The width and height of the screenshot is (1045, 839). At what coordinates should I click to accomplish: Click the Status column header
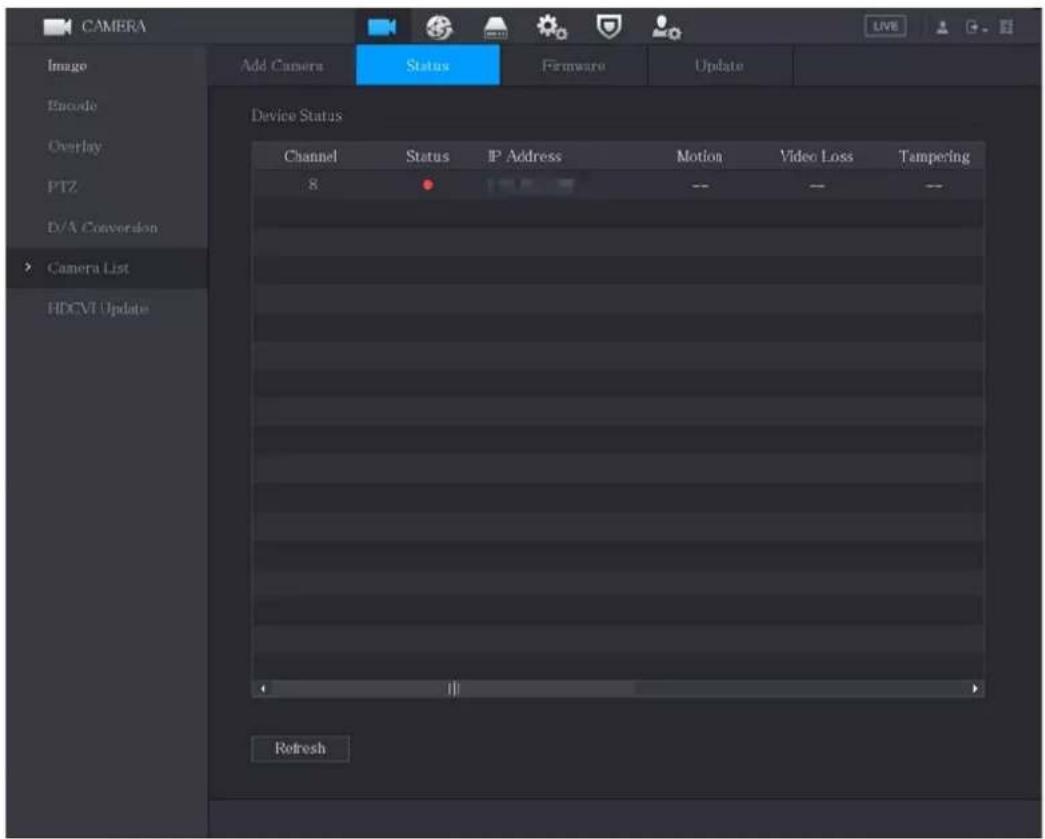428,157
